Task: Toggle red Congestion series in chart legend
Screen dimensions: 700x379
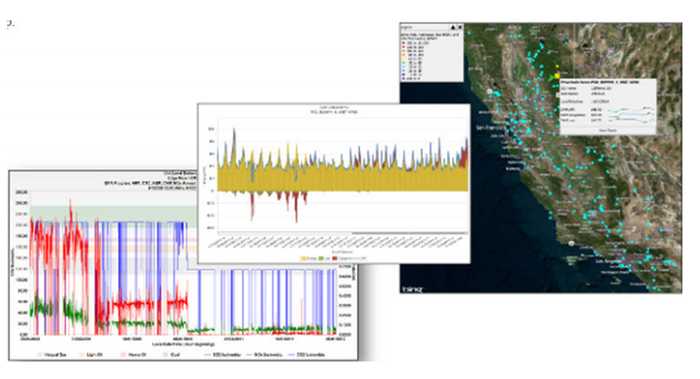Action: (350, 258)
